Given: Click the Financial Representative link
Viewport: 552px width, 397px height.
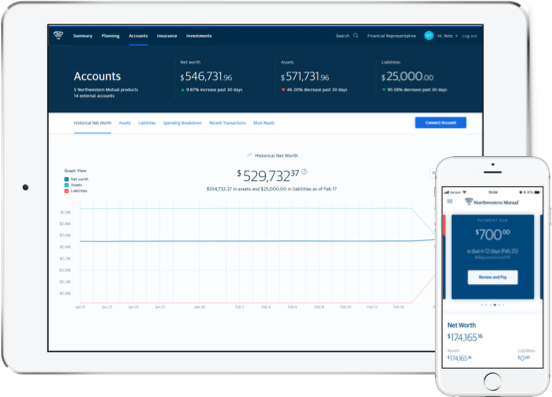Looking at the screenshot, I should [x=391, y=36].
